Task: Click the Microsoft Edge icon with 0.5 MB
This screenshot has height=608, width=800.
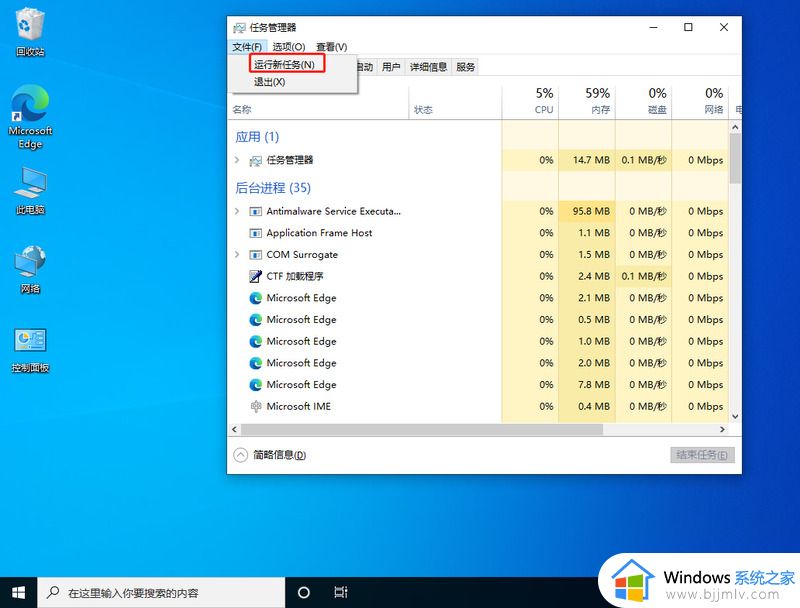Action: 255,320
